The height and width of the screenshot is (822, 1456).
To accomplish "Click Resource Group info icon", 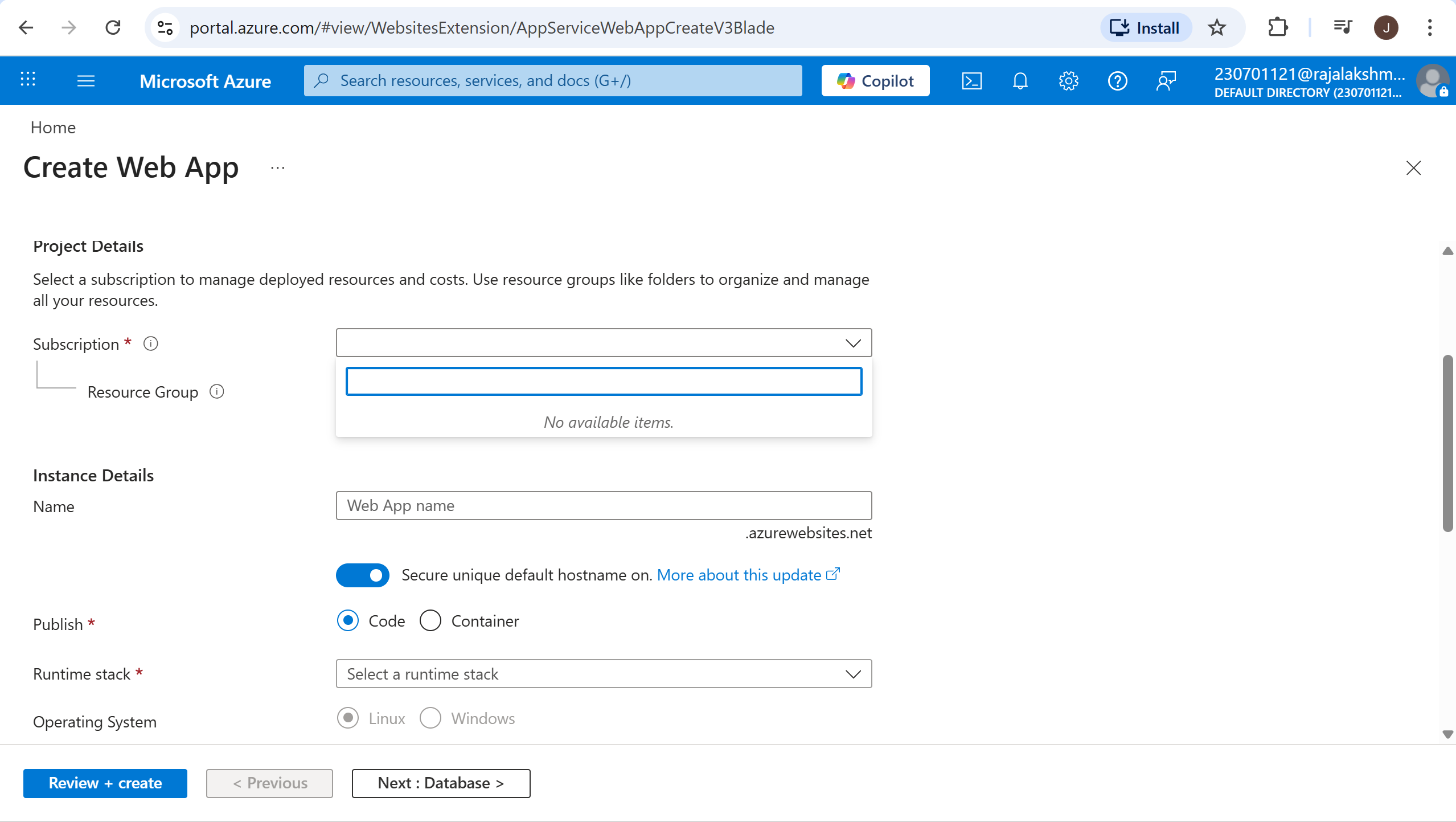I will (x=216, y=391).
